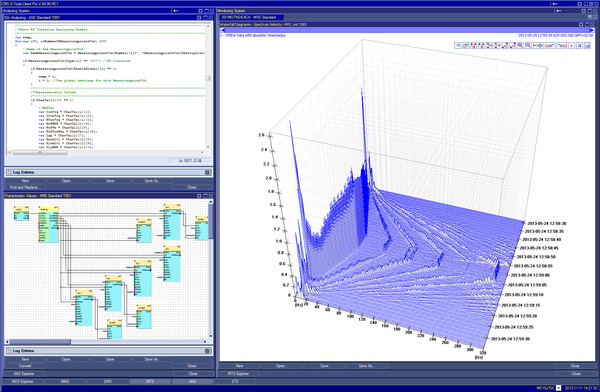
Task: Click the horizontal scrollbar of the code editor
Action: [106, 152]
